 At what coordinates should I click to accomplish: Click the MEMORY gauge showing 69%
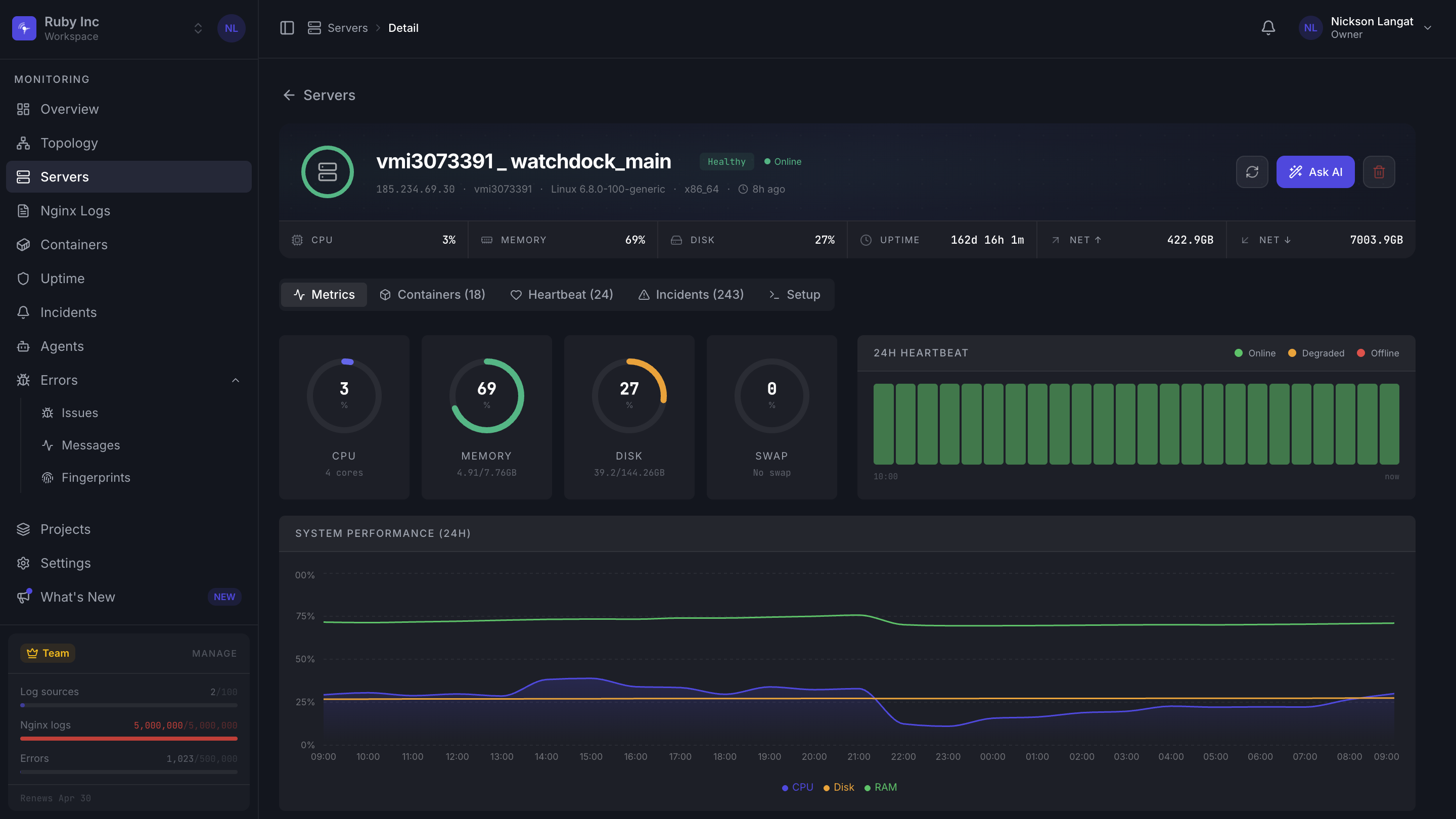click(x=487, y=396)
